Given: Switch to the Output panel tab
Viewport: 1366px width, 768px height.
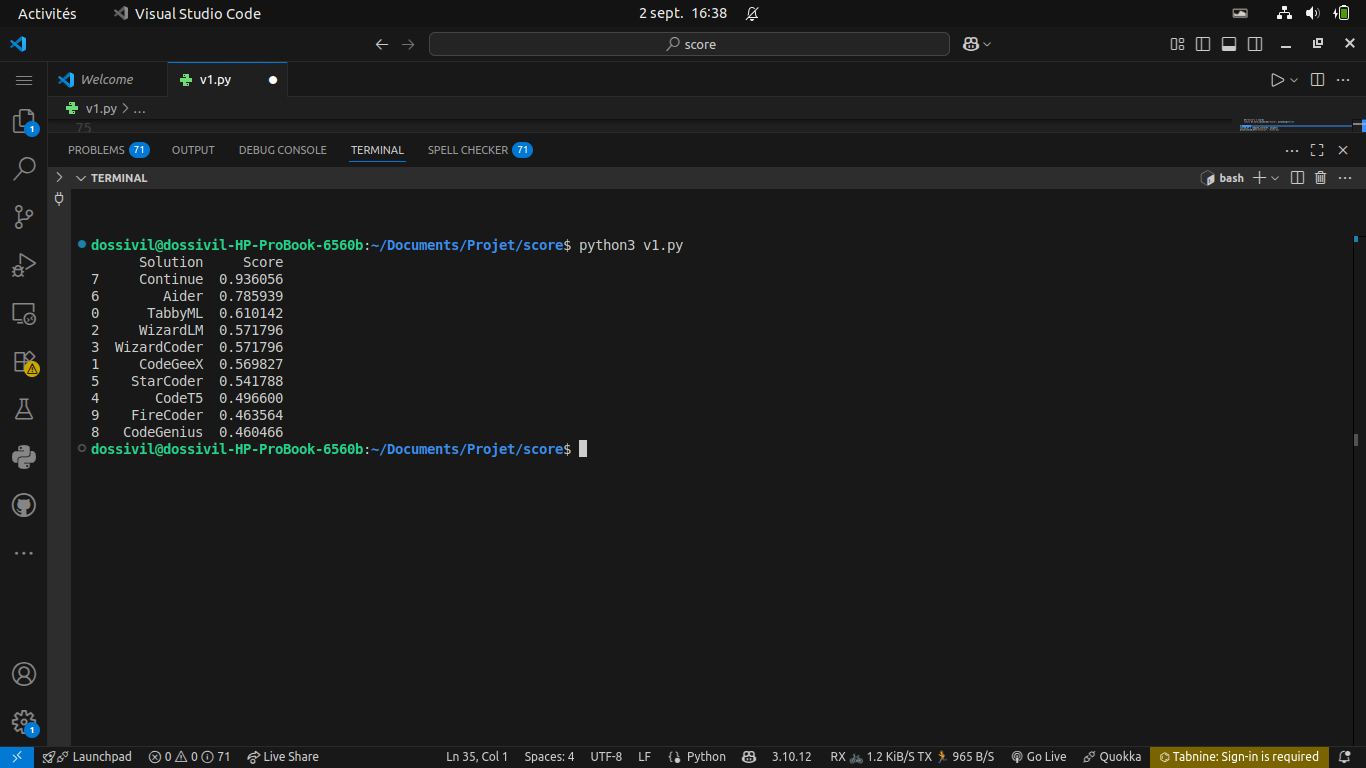Looking at the screenshot, I should 193,150.
